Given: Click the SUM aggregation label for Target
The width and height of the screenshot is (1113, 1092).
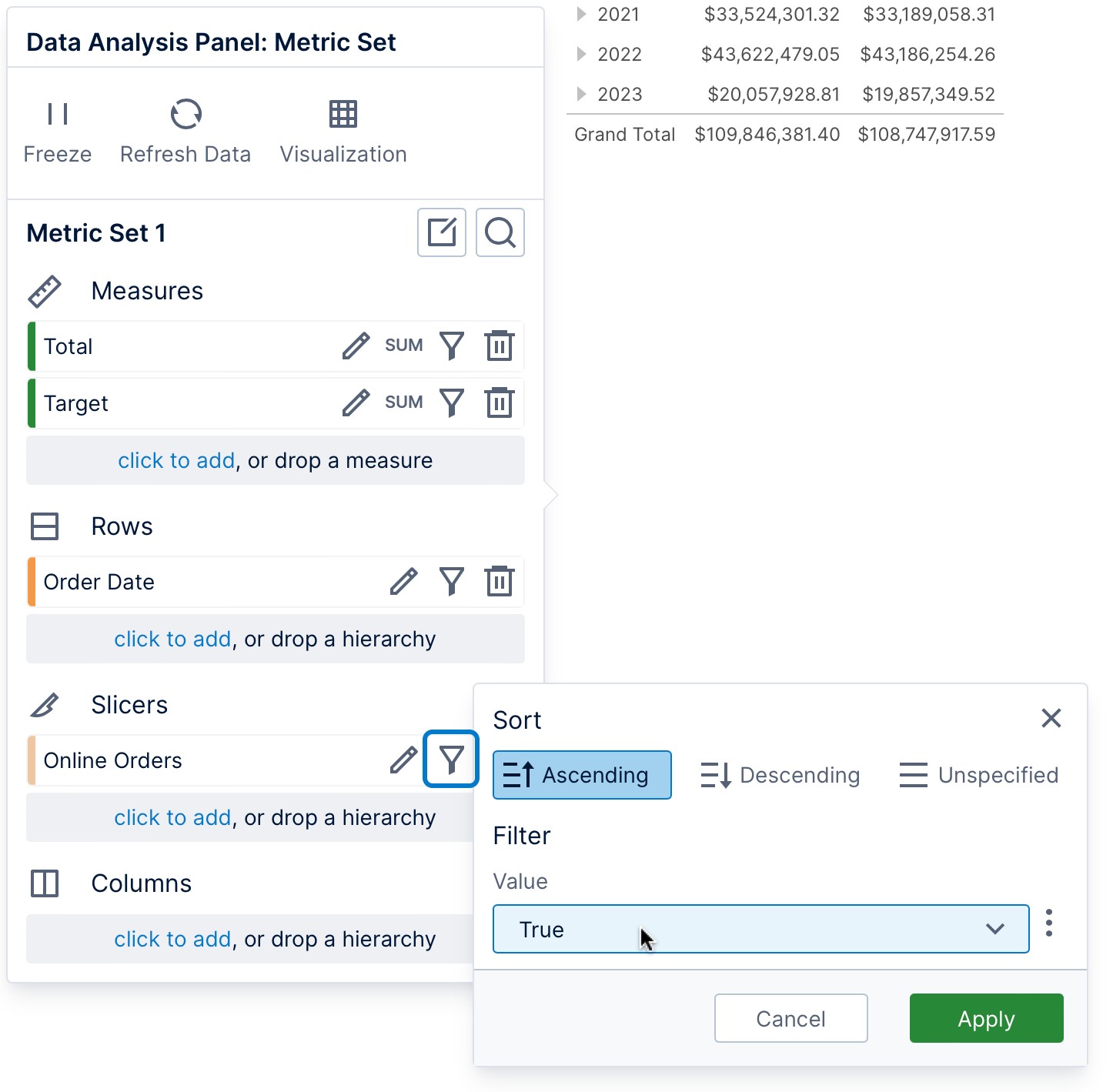Looking at the screenshot, I should [x=403, y=402].
